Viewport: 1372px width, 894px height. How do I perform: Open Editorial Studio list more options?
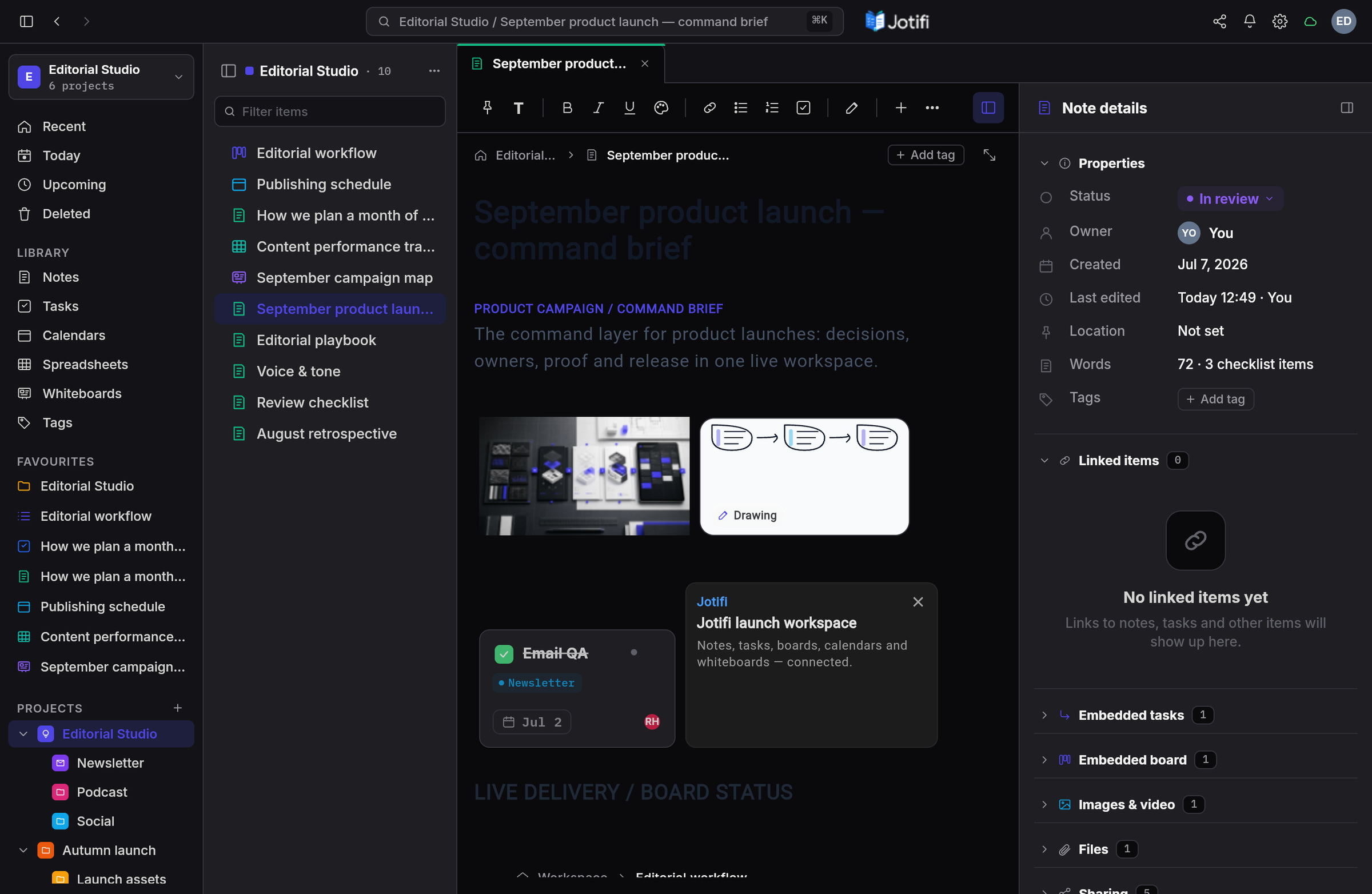pos(434,71)
